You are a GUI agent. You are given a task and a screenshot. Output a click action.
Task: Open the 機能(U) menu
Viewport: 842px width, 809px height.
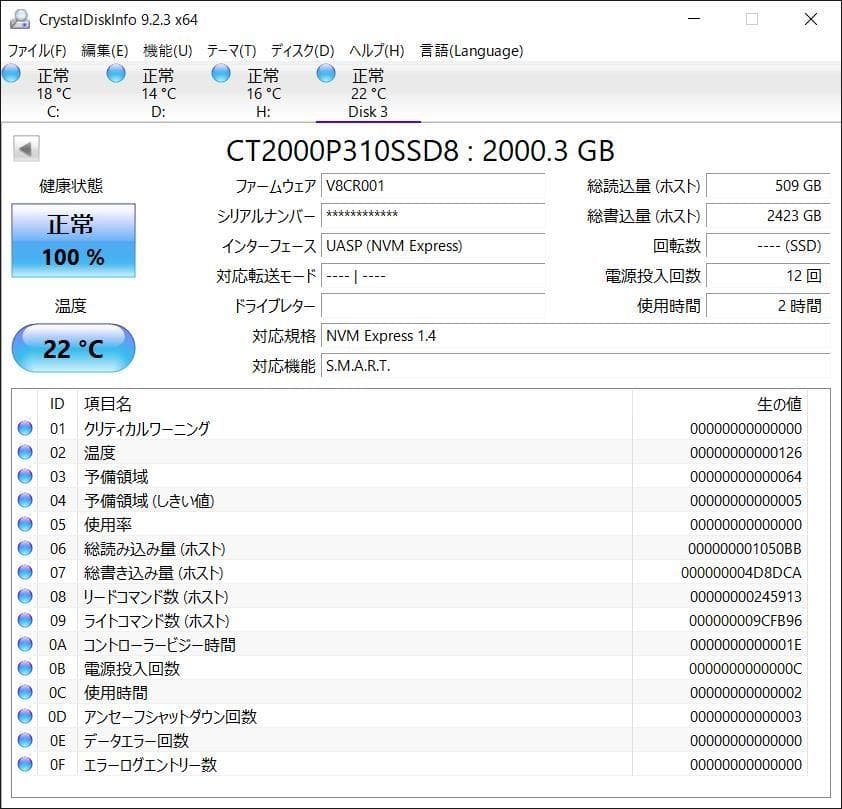pyautogui.click(x=168, y=50)
